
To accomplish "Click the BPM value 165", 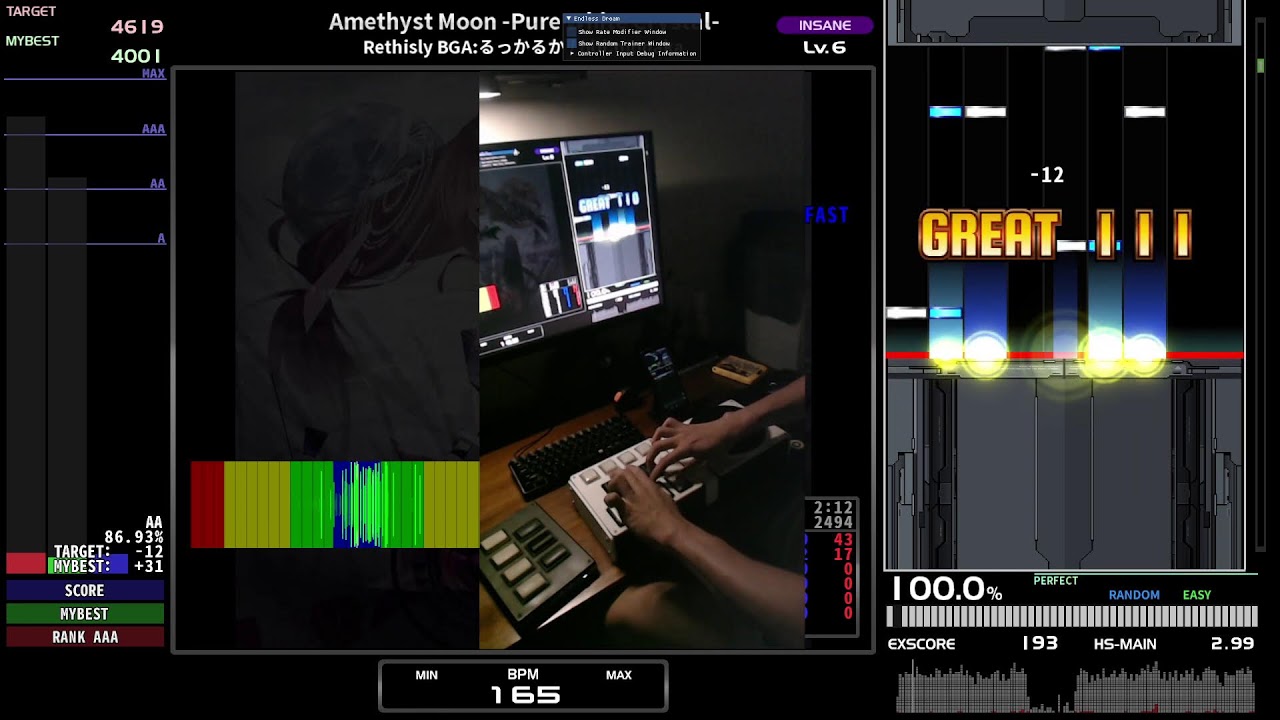I will click(x=524, y=695).
